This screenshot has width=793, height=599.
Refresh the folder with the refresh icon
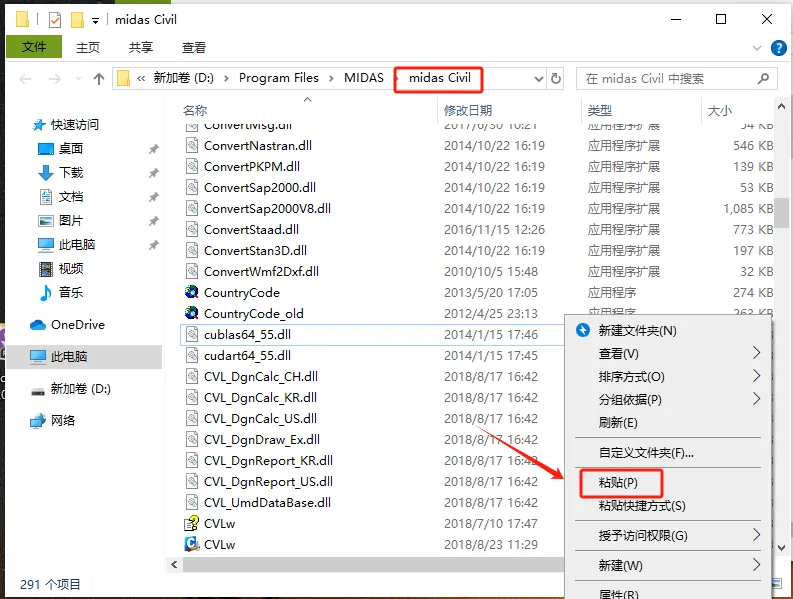pos(556,79)
